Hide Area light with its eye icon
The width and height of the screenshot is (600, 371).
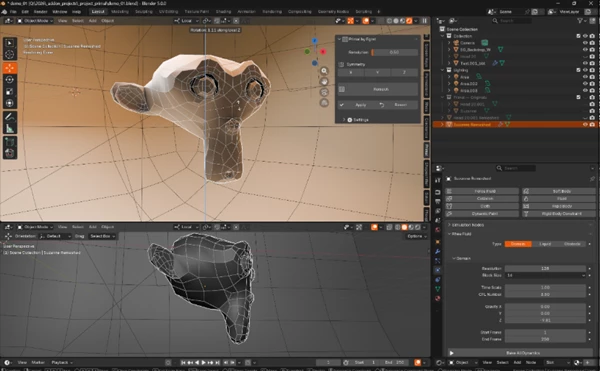pos(585,76)
